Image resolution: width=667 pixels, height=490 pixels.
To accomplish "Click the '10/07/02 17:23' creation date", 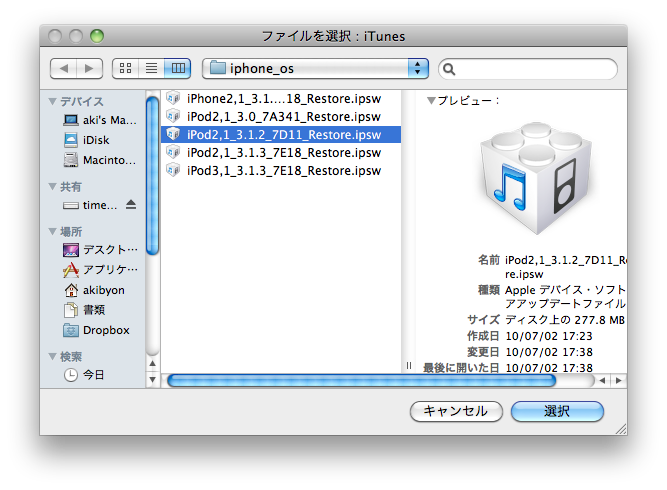I will pos(549,336).
